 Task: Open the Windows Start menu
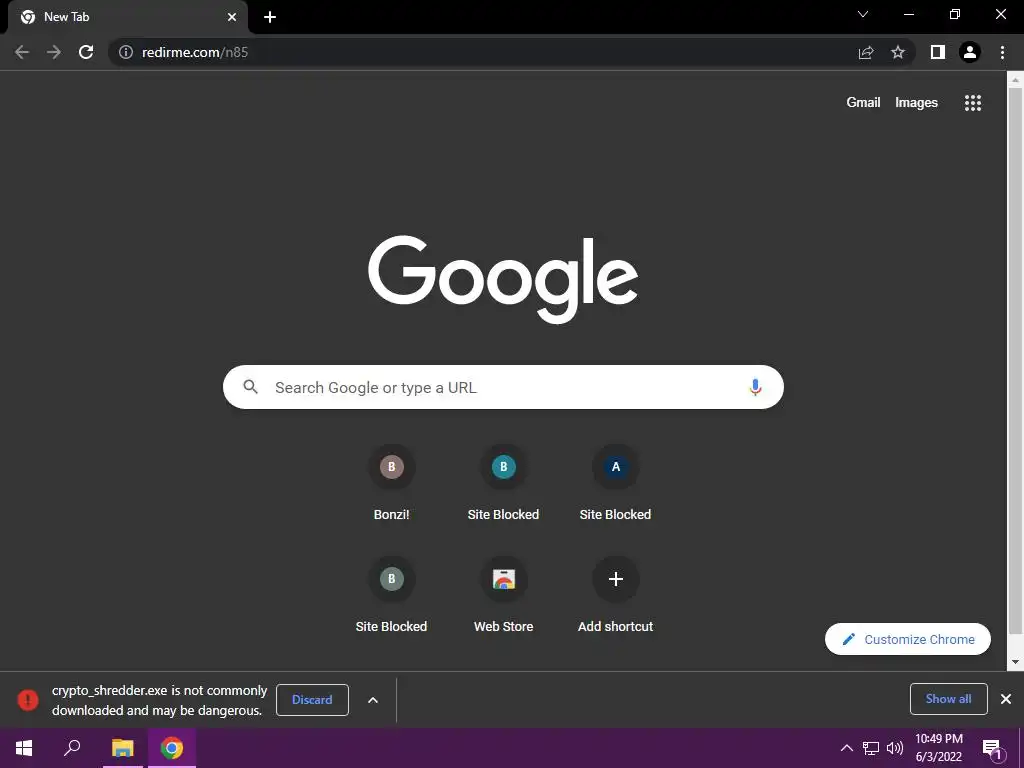tap(24, 748)
